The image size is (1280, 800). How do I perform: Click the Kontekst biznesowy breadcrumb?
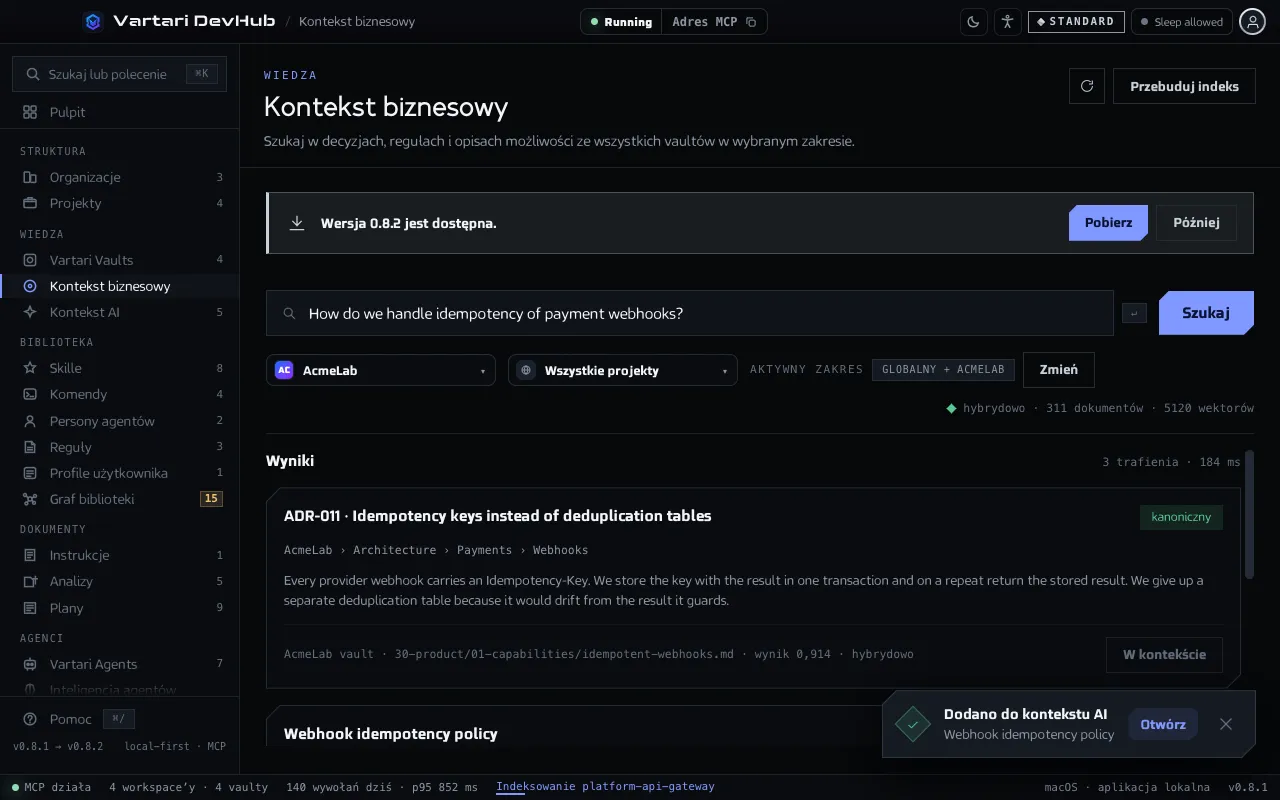pyautogui.click(x=357, y=21)
